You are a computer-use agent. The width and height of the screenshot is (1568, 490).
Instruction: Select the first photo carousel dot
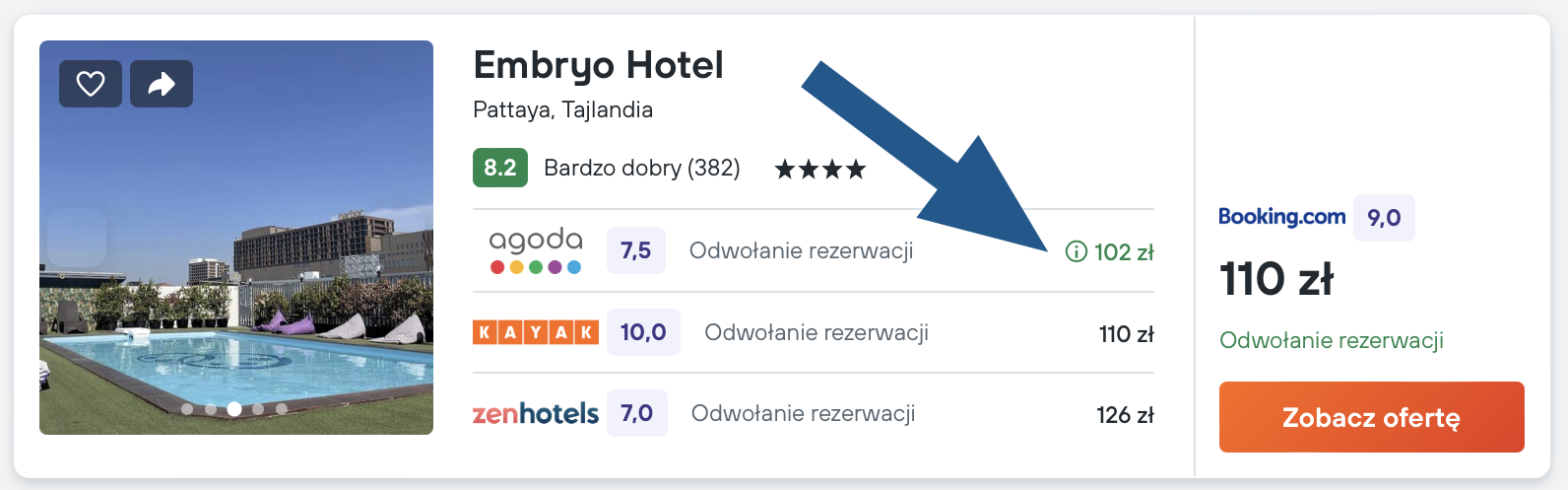187,408
